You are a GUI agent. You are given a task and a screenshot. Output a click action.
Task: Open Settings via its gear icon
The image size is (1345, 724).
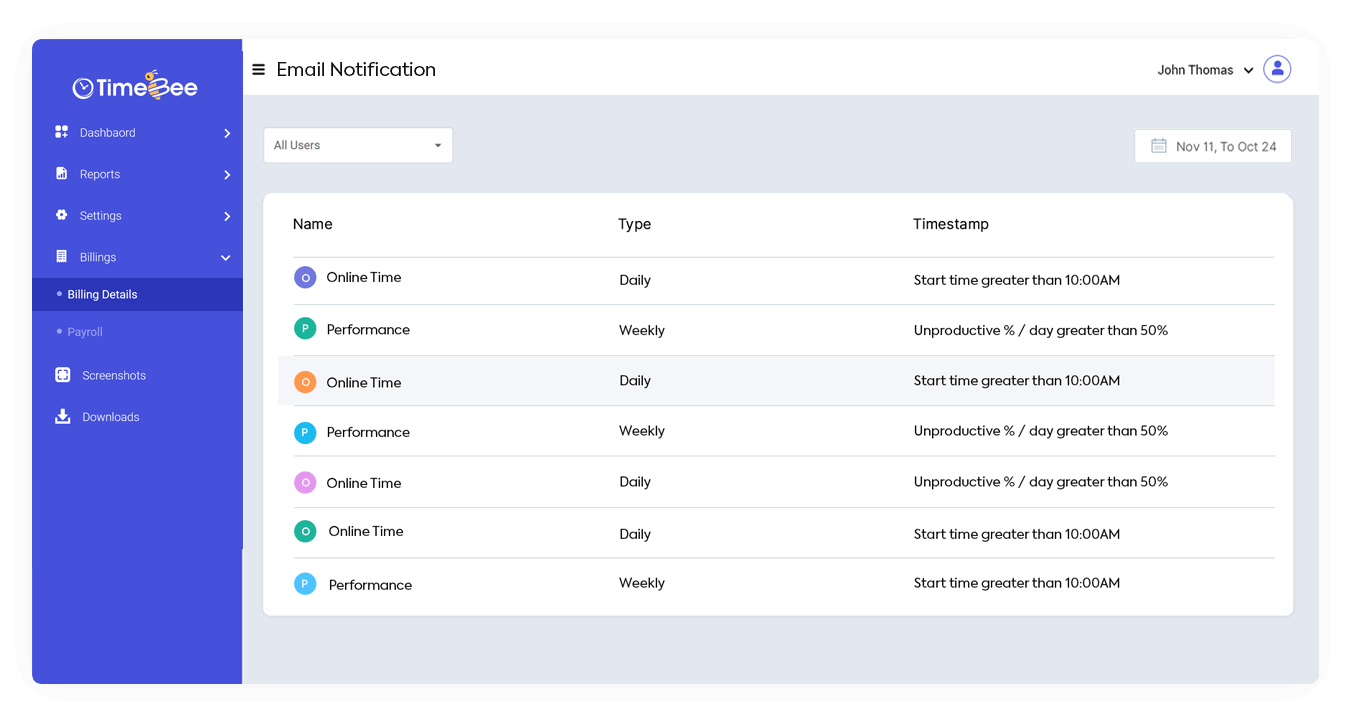tap(61, 215)
